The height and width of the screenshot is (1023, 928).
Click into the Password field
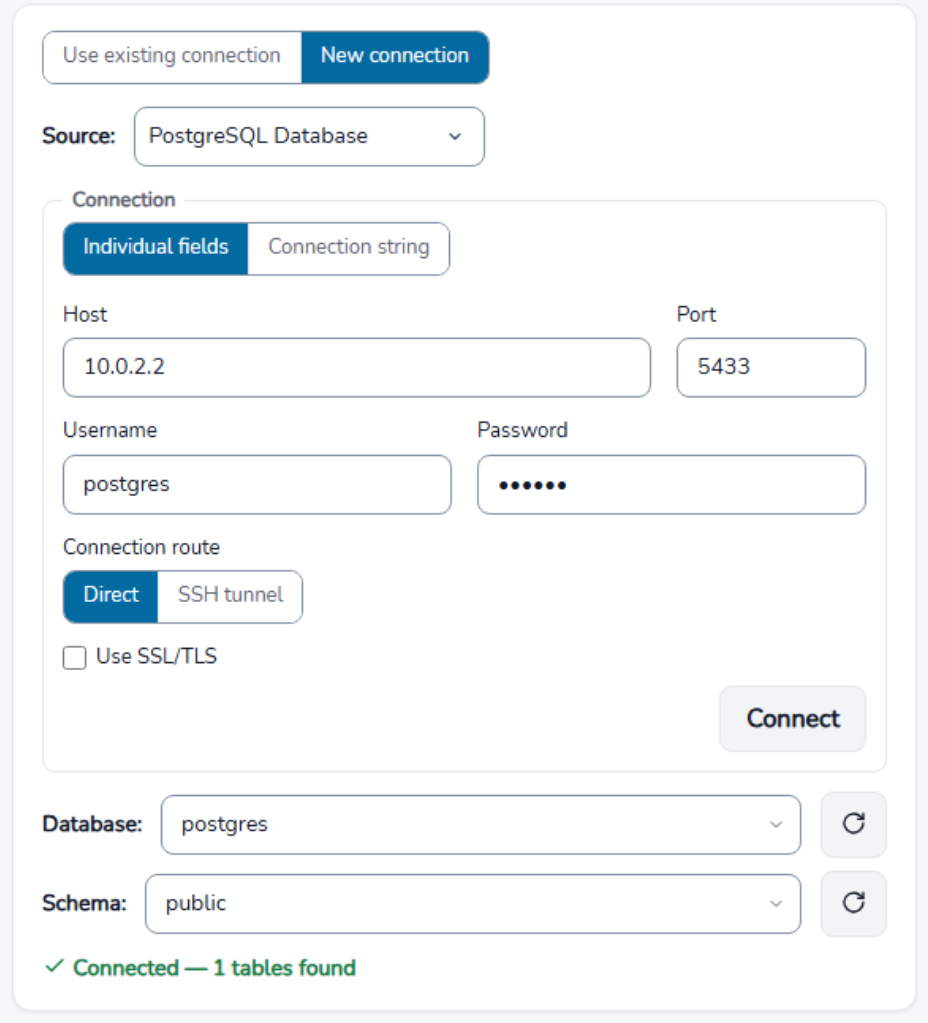(672, 485)
